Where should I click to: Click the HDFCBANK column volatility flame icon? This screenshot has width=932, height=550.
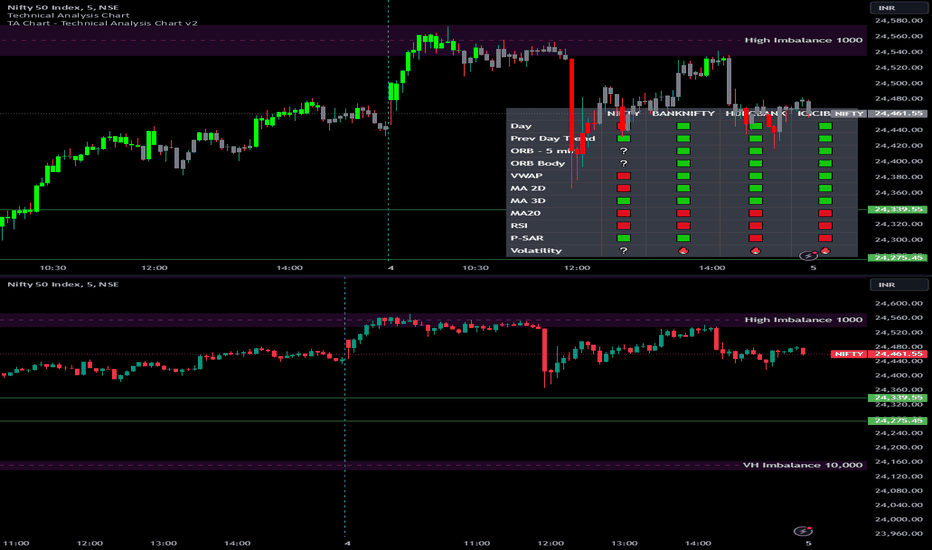pos(755,250)
